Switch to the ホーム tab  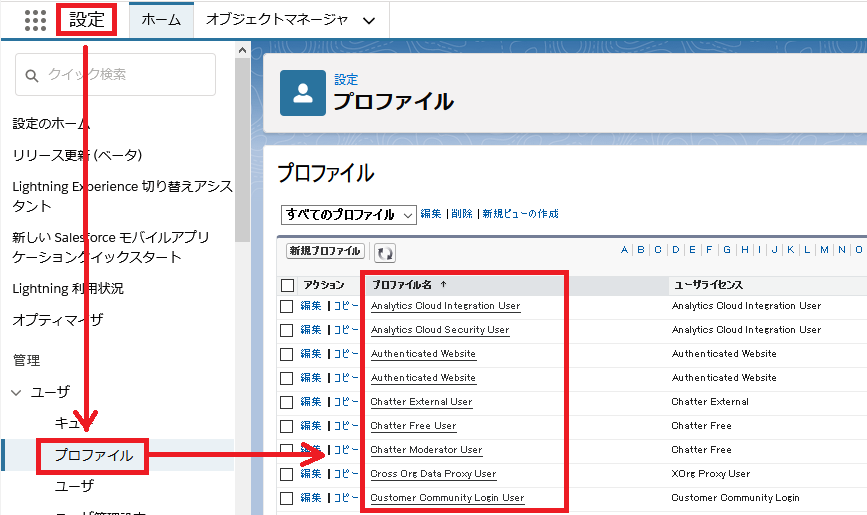pos(161,20)
